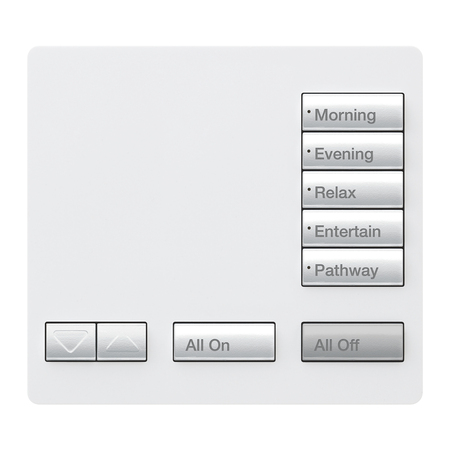
Task: Click the "All Off" gray text label
Action: 337,345
